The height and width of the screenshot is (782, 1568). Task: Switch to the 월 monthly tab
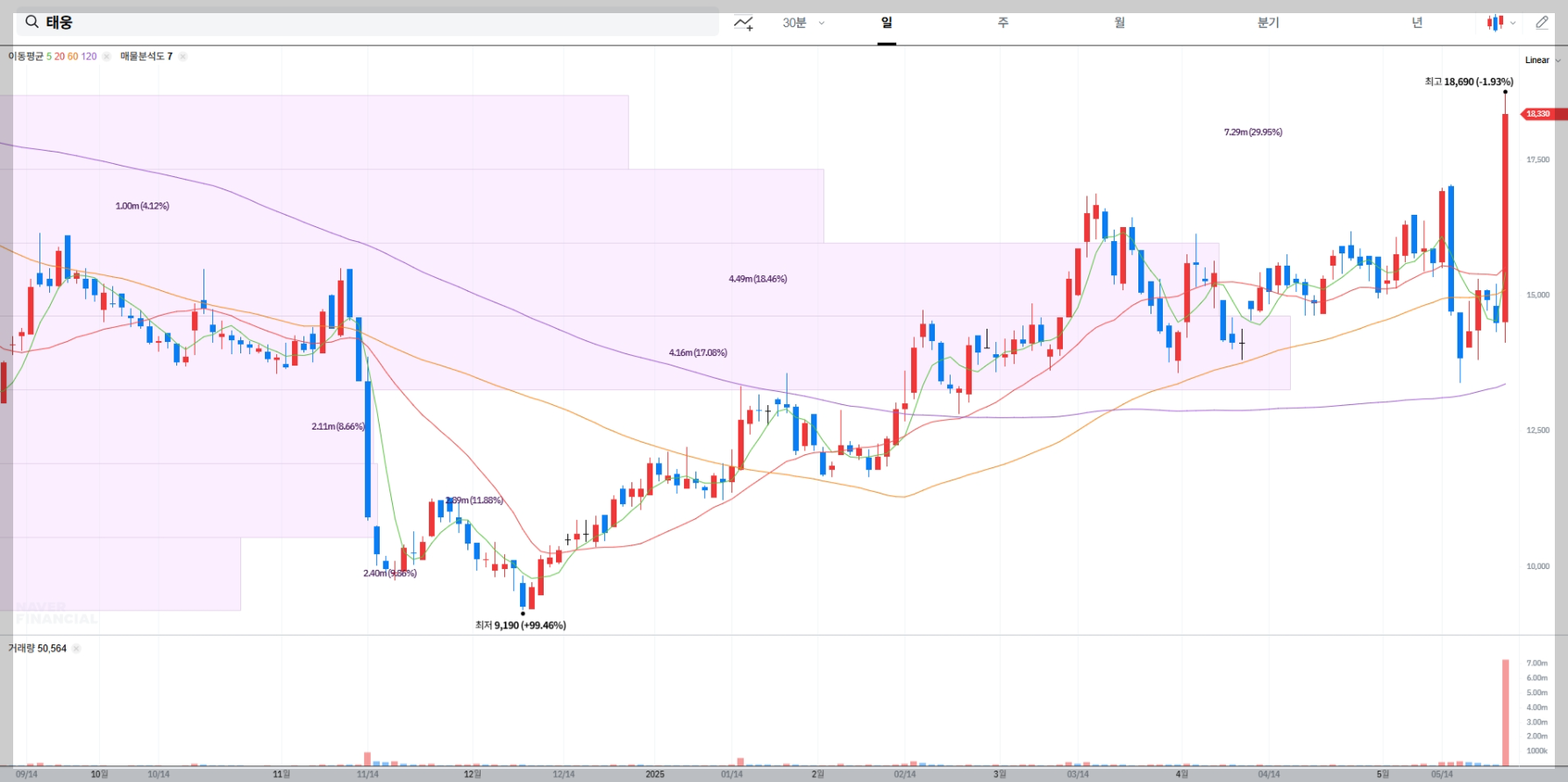point(1120,23)
